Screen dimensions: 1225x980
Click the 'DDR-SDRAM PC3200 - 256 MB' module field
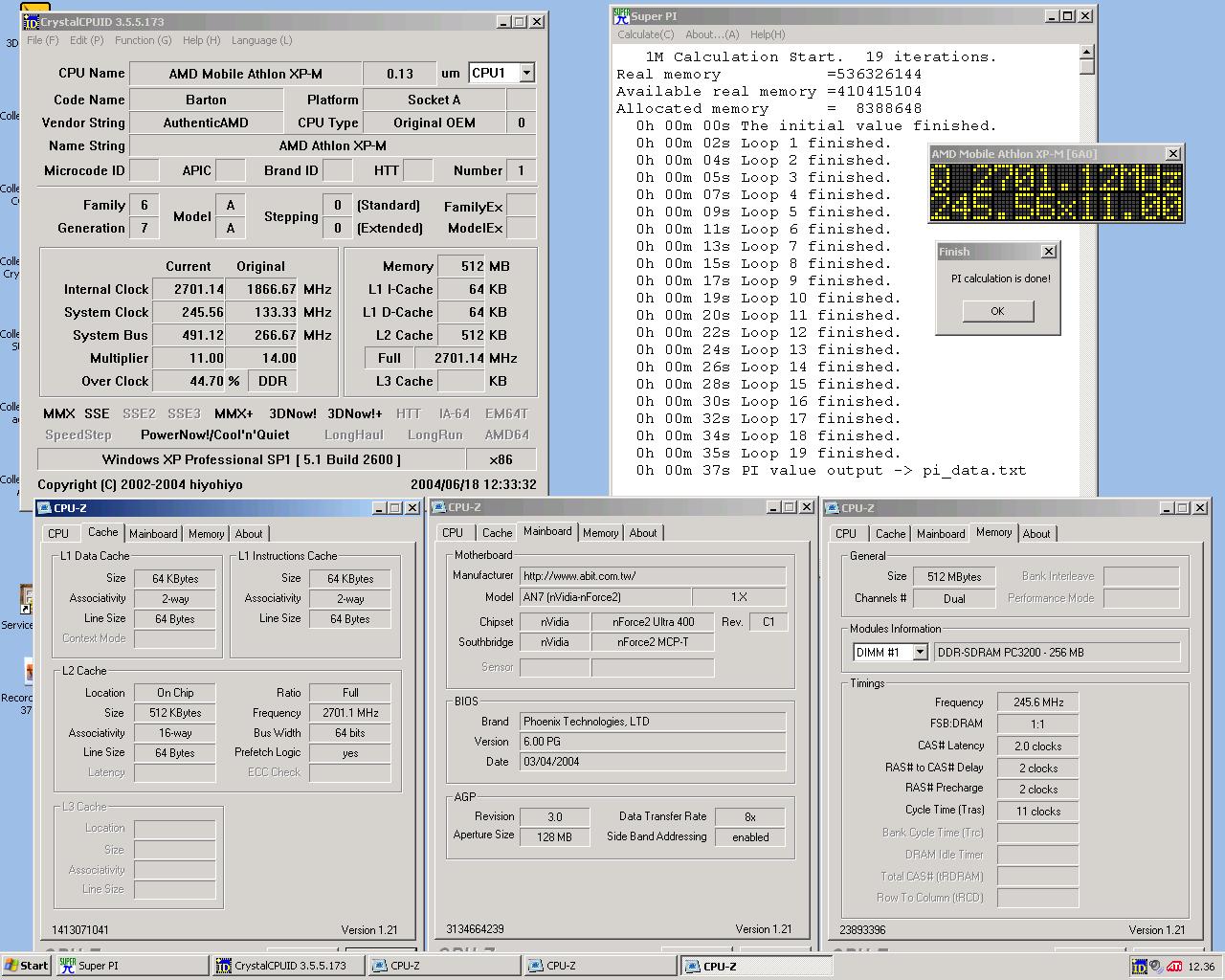tap(1058, 653)
